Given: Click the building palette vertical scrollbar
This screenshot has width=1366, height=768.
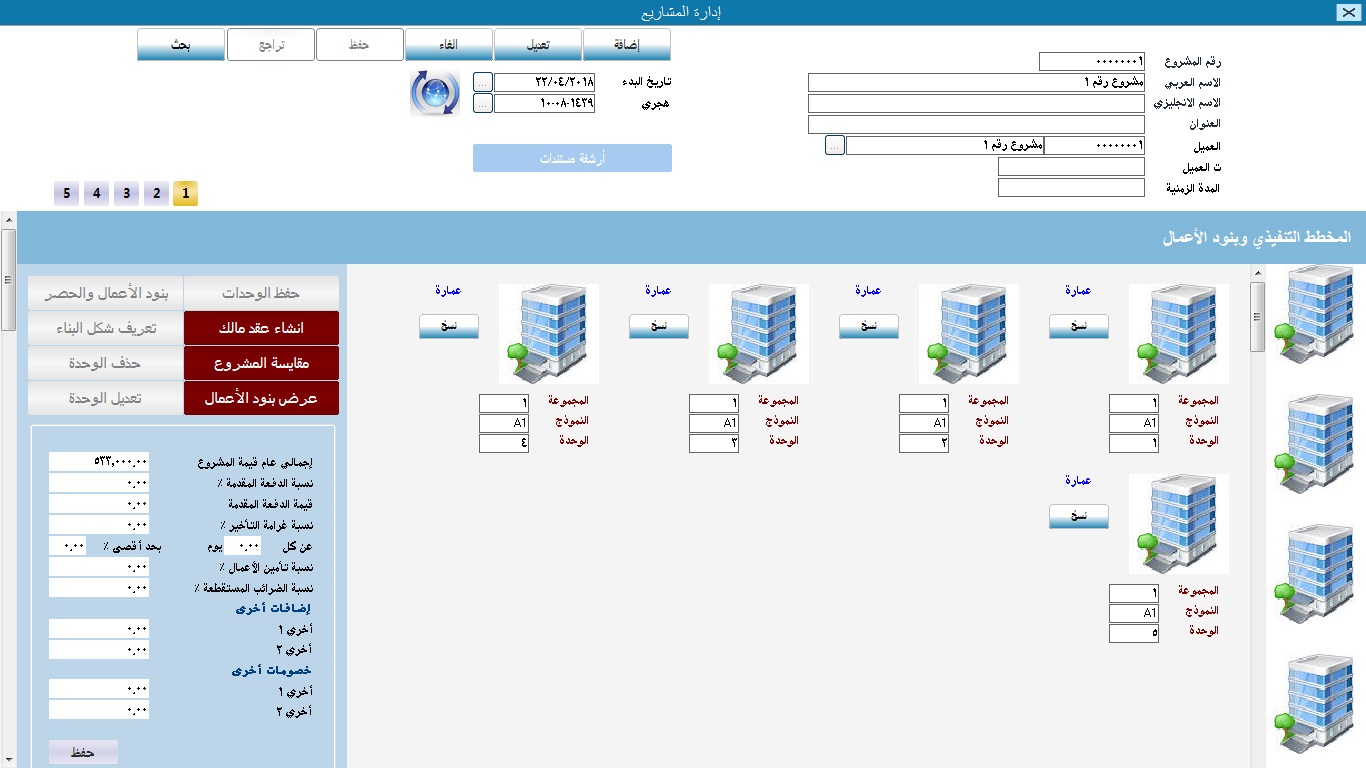Looking at the screenshot, I should (x=1258, y=517).
